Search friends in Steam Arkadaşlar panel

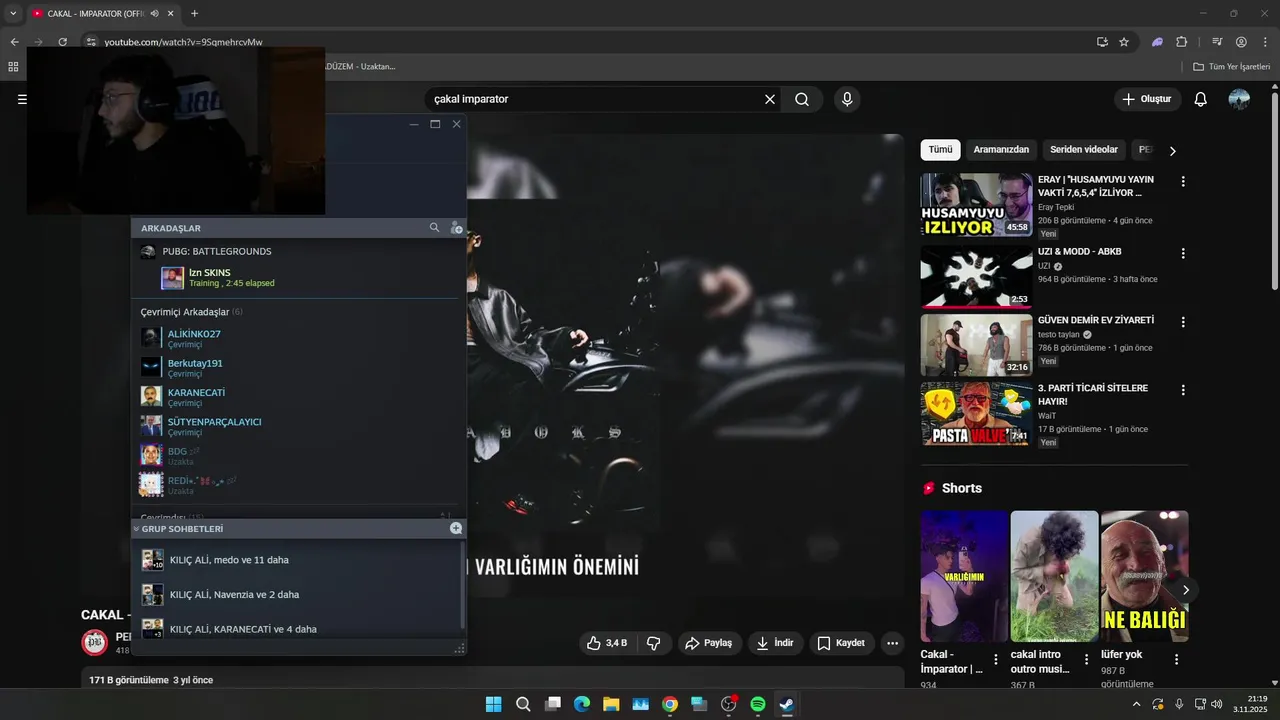click(x=434, y=228)
